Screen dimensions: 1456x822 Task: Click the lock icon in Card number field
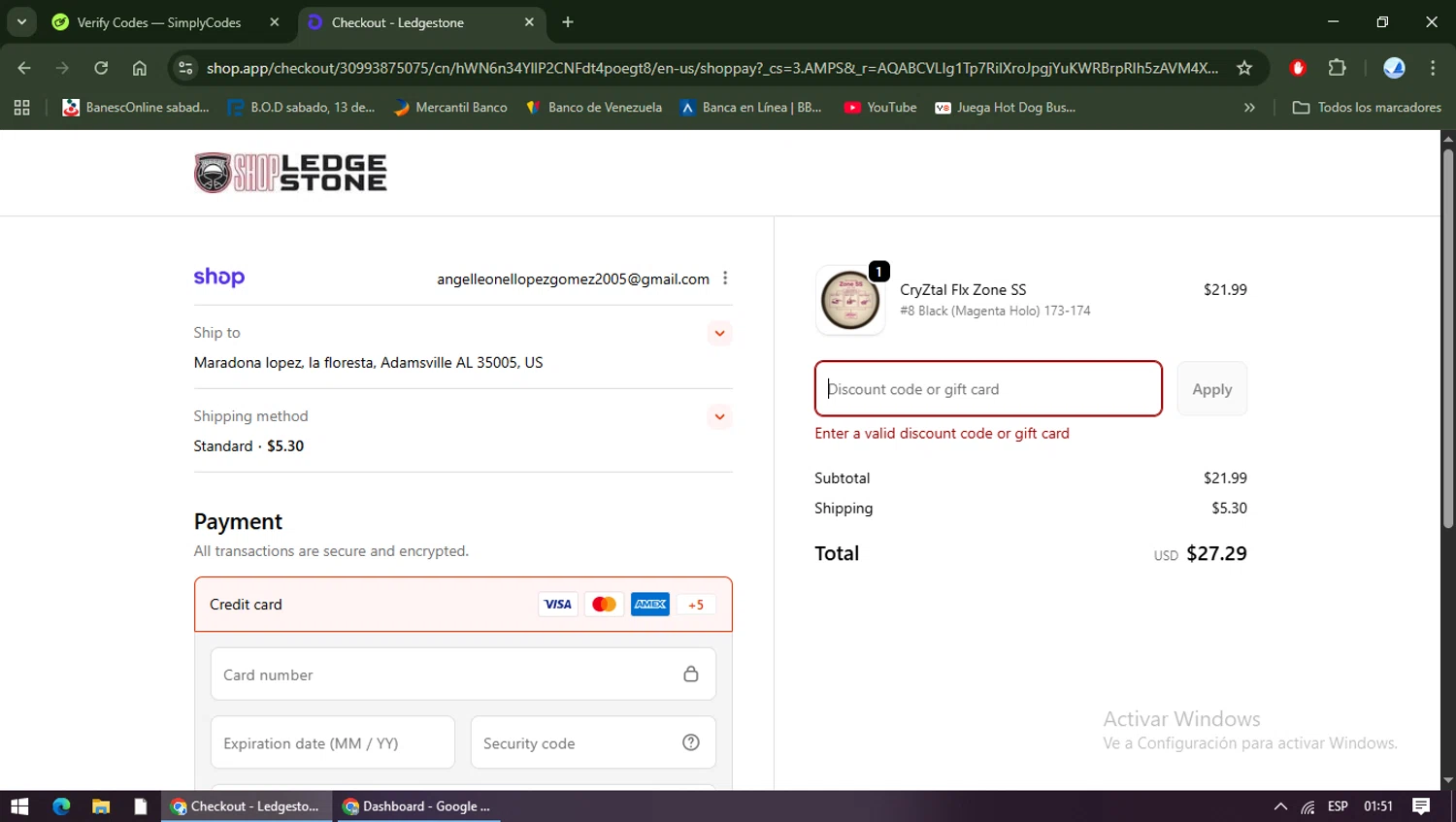coord(691,674)
